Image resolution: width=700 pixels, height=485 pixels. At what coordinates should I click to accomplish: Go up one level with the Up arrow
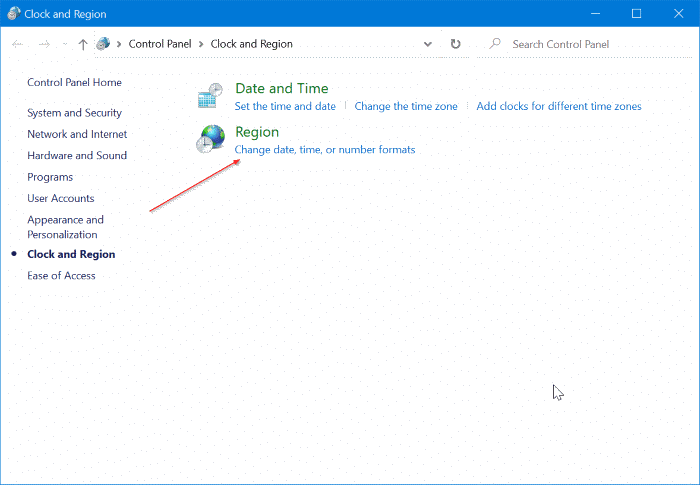[x=83, y=44]
